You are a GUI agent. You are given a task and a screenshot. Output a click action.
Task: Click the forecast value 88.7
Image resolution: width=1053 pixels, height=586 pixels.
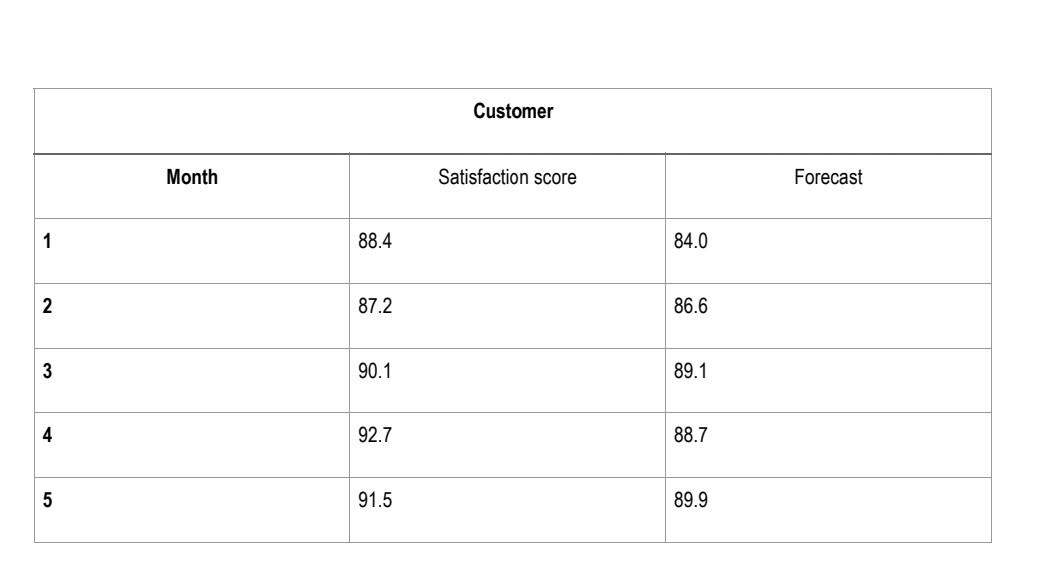click(x=690, y=435)
